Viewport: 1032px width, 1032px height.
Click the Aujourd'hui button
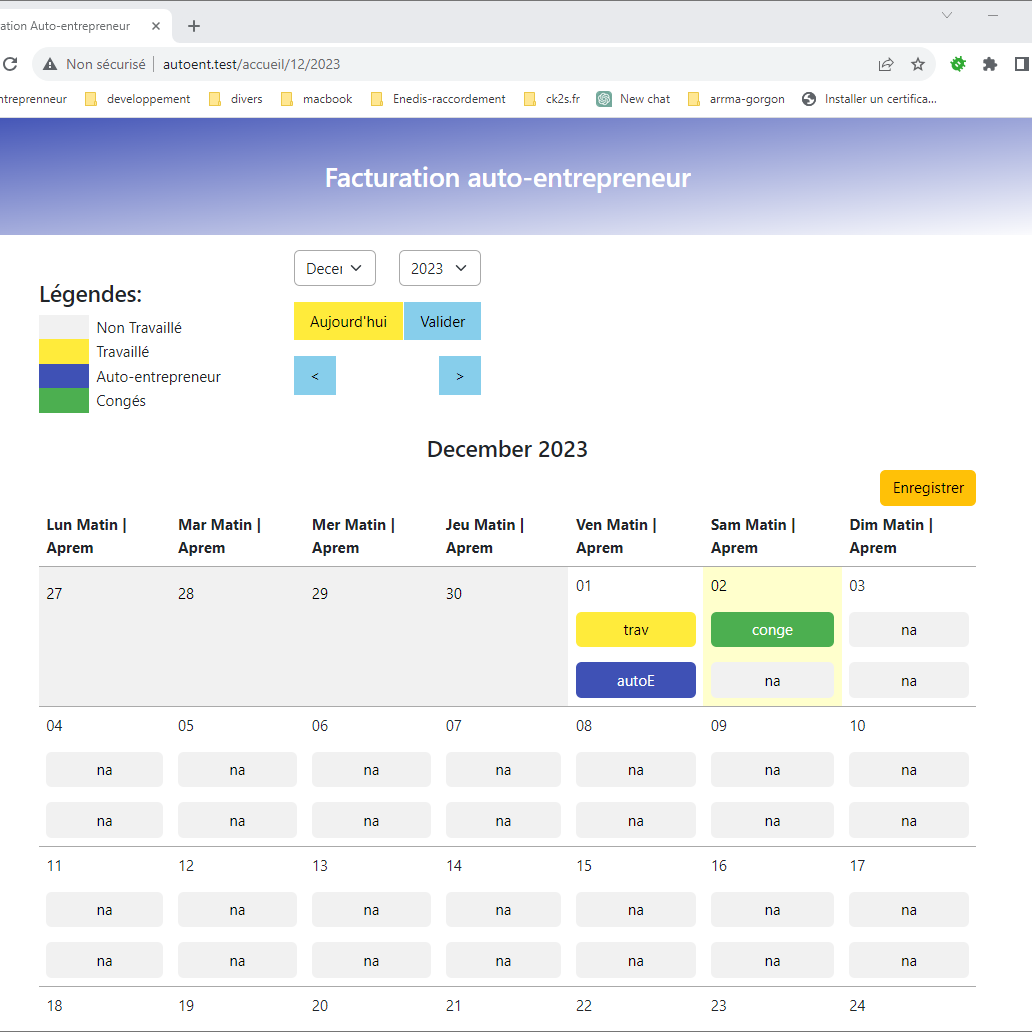coord(348,322)
